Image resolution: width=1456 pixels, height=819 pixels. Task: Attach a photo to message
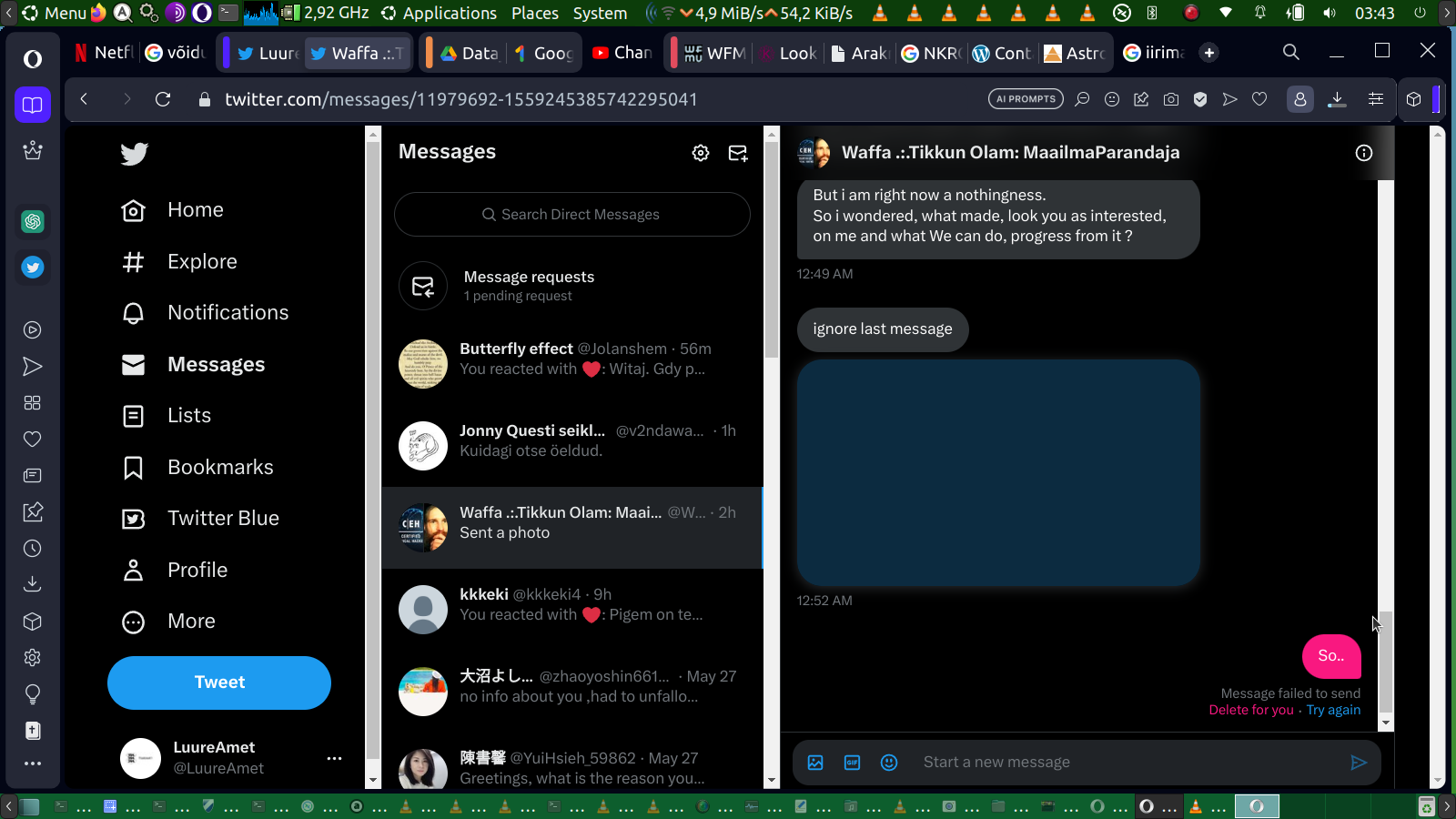click(x=815, y=763)
